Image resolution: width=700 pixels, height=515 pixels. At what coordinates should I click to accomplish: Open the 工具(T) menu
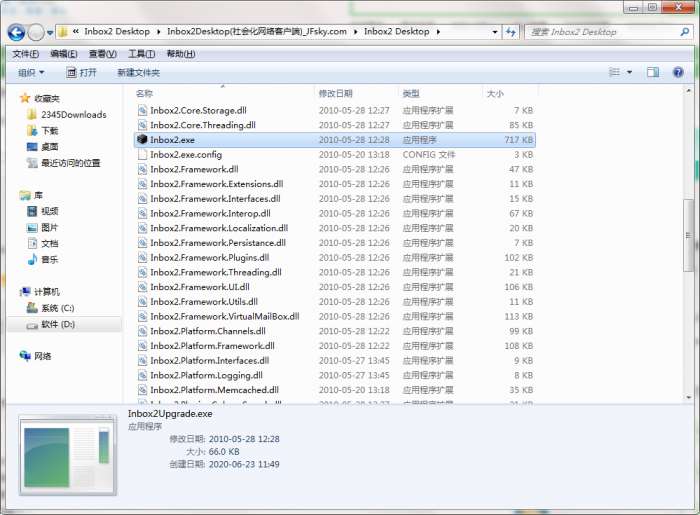point(142,54)
